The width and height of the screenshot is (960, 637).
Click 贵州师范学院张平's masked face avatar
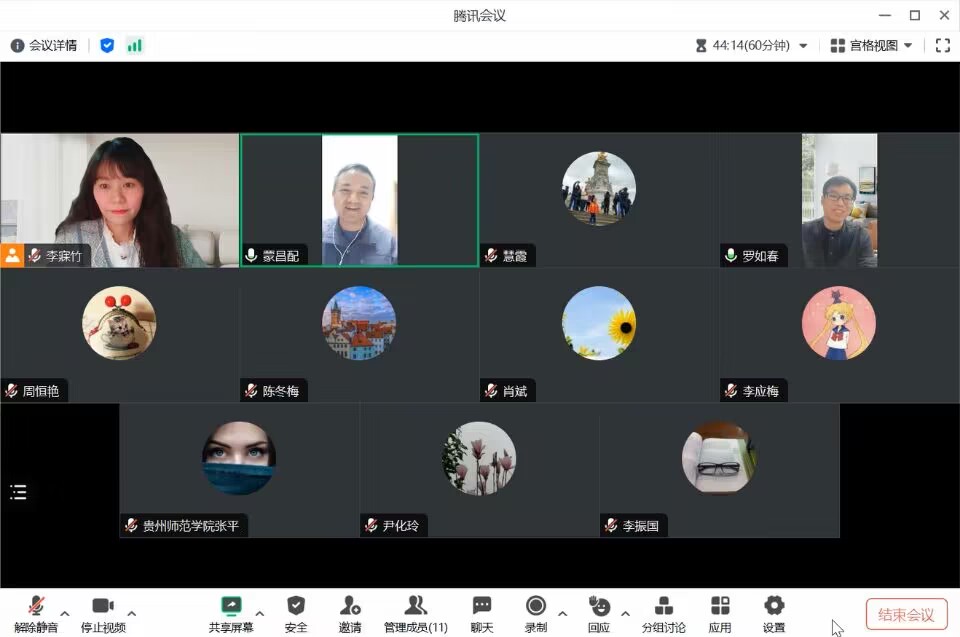tap(239, 458)
